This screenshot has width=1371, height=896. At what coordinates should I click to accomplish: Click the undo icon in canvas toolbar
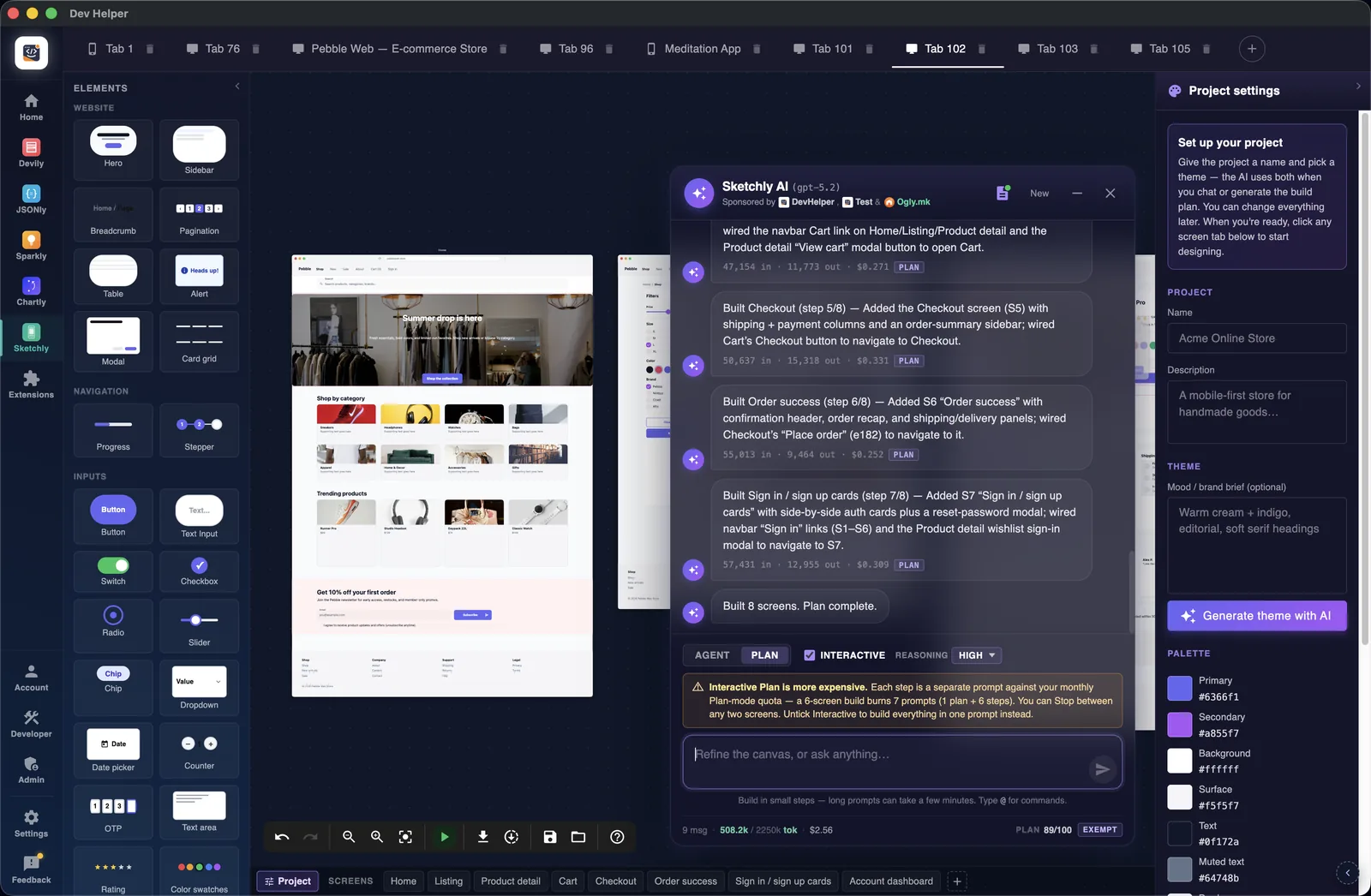pos(282,837)
